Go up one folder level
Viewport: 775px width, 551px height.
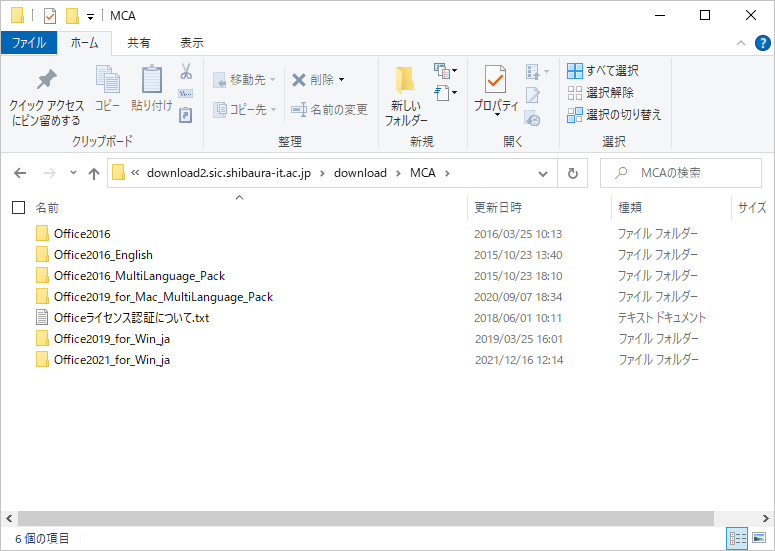[x=94, y=173]
